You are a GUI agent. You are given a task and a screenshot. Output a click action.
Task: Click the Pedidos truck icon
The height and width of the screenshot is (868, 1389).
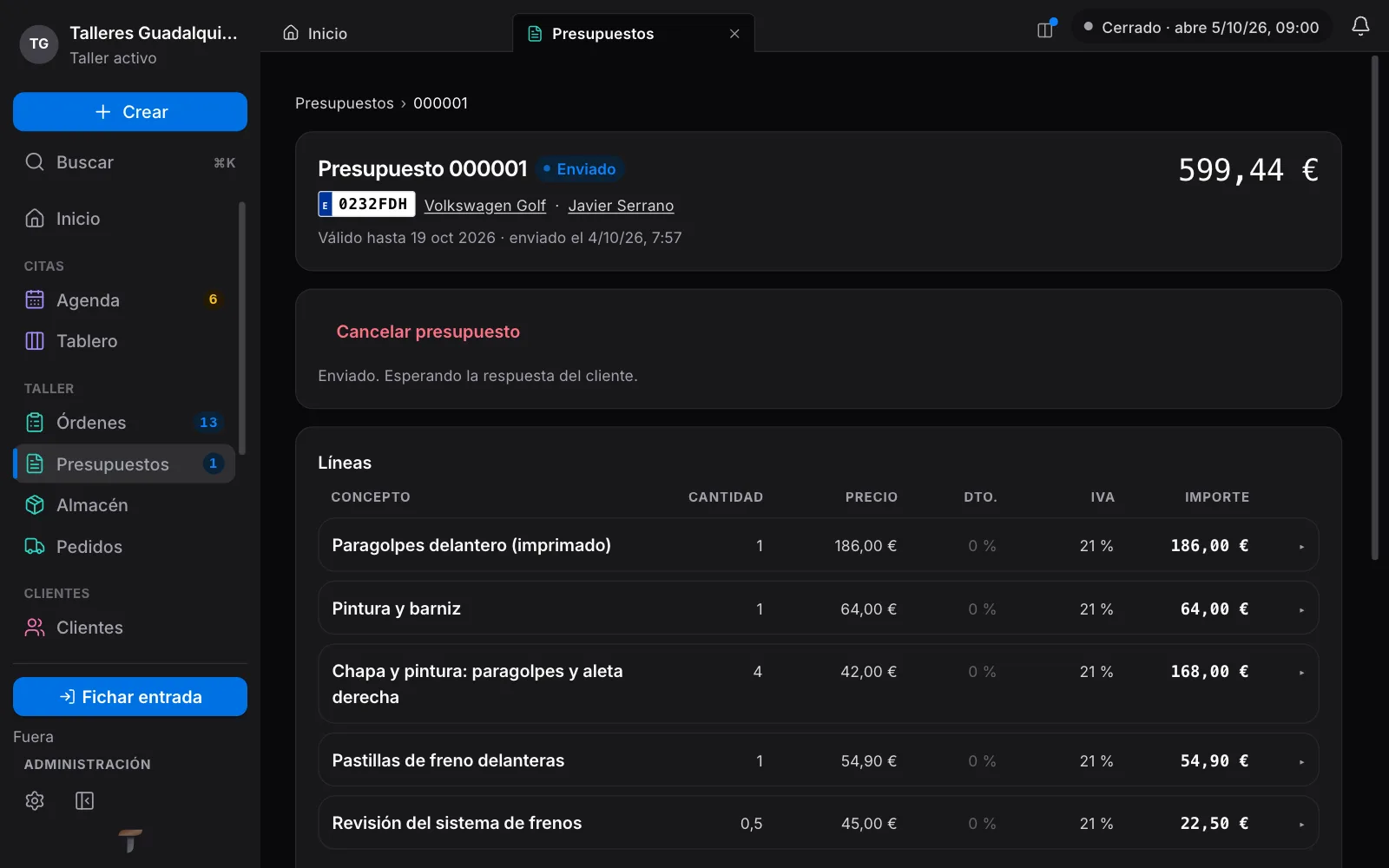pos(35,547)
